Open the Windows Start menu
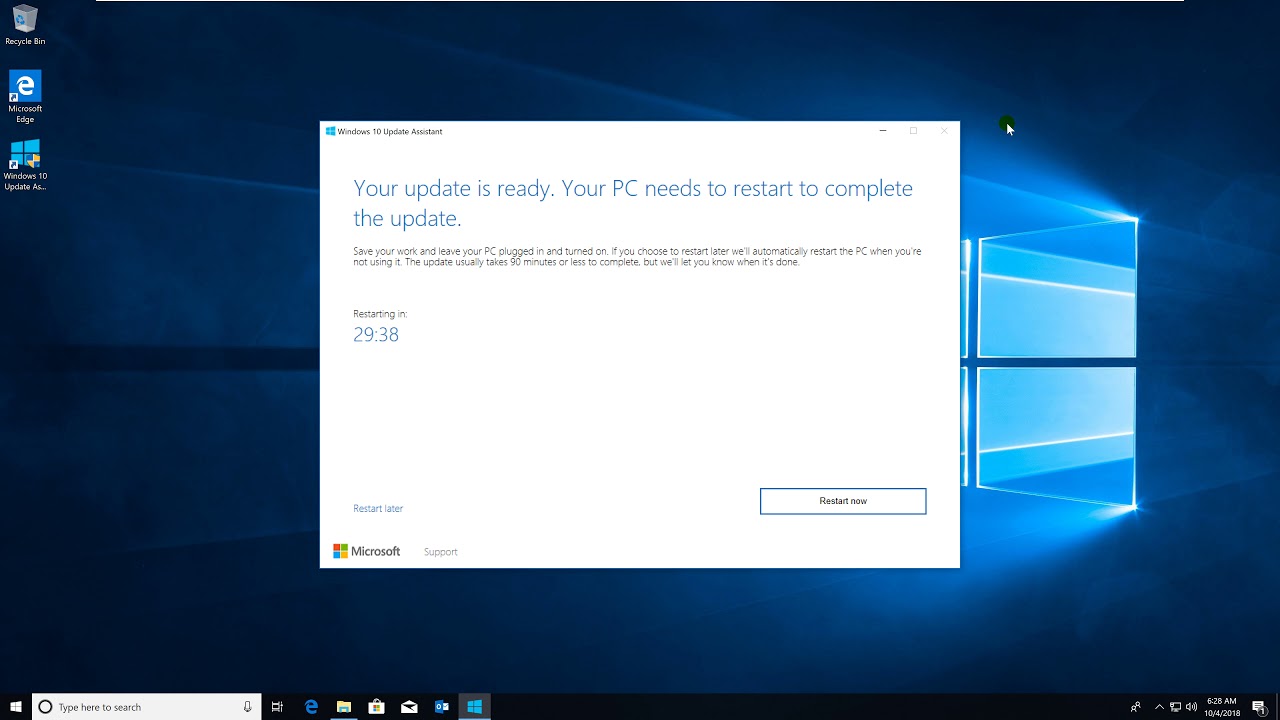This screenshot has height=720, width=1280. click(16, 707)
